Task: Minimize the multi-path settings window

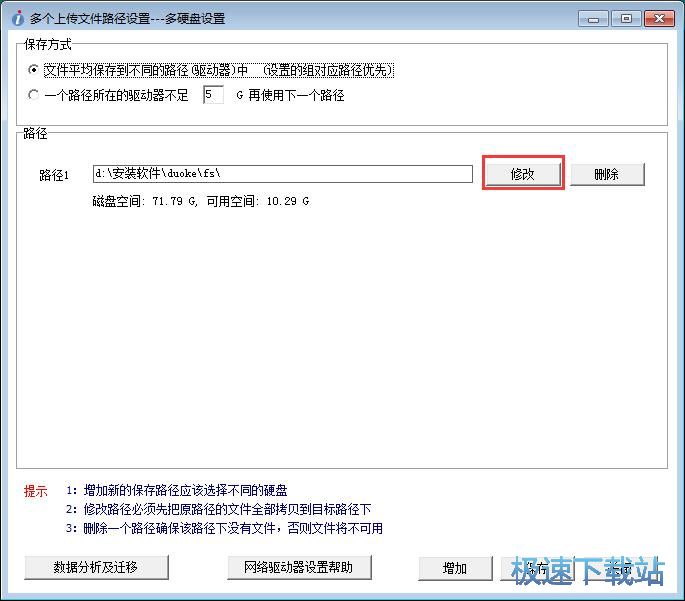Action: pos(593,19)
